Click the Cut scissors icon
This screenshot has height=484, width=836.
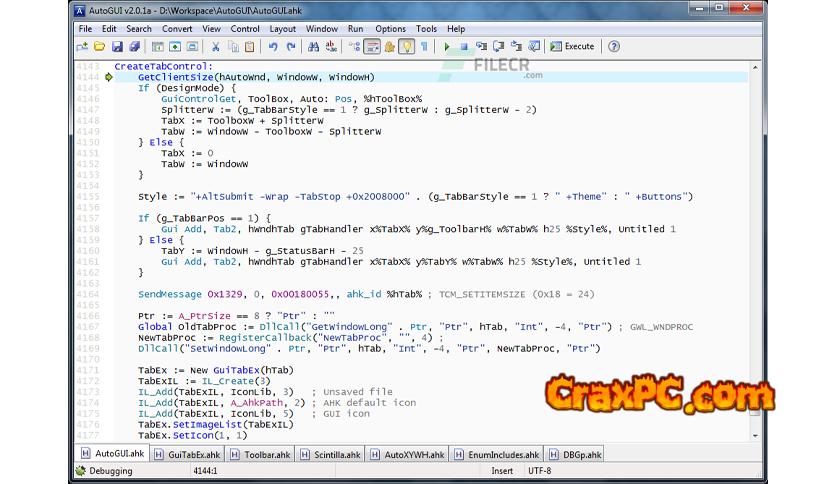(216, 47)
